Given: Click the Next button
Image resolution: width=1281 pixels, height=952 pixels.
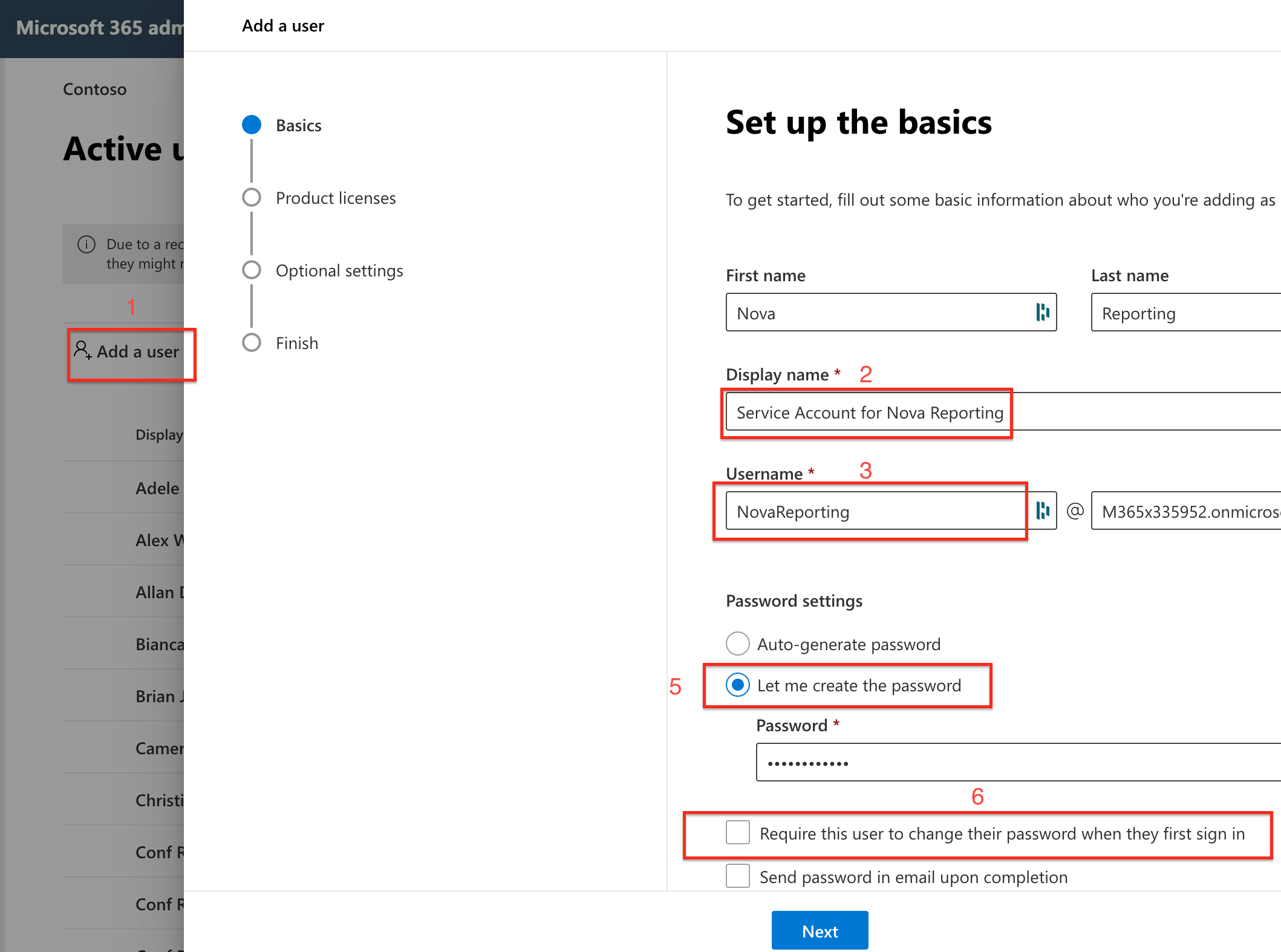Looking at the screenshot, I should [x=820, y=931].
